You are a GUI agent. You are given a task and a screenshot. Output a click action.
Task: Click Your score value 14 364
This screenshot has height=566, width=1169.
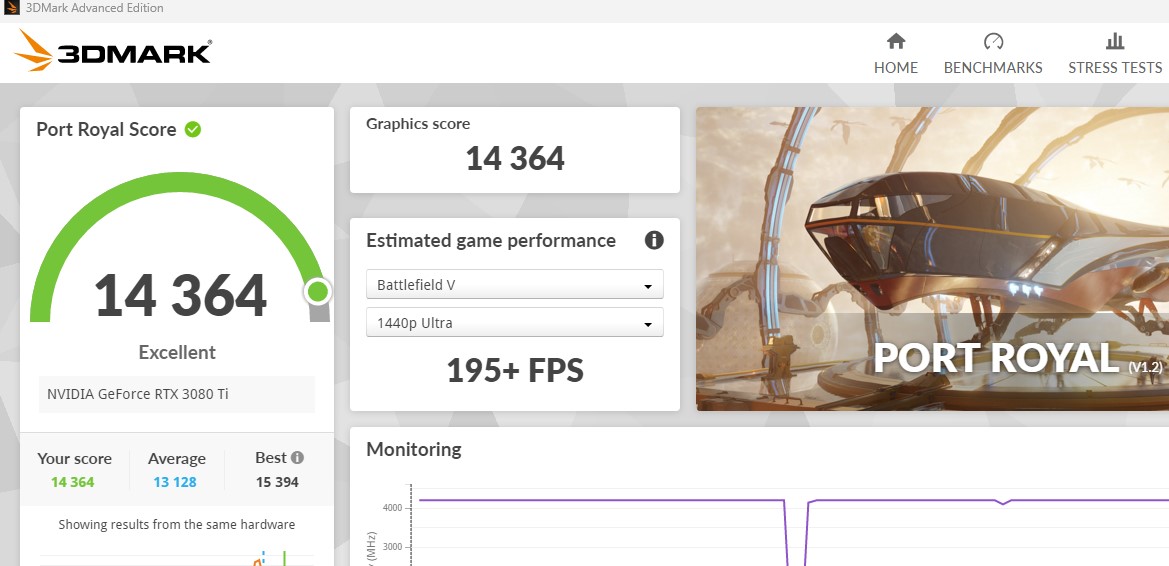tap(73, 482)
